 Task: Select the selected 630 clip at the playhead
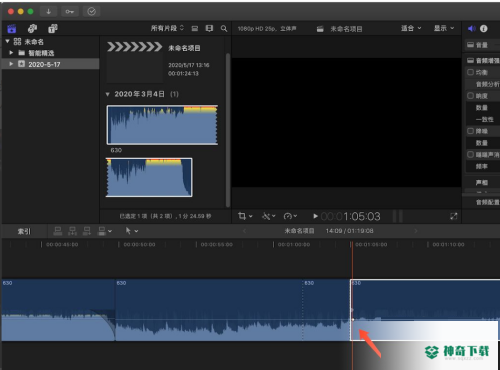(425, 310)
